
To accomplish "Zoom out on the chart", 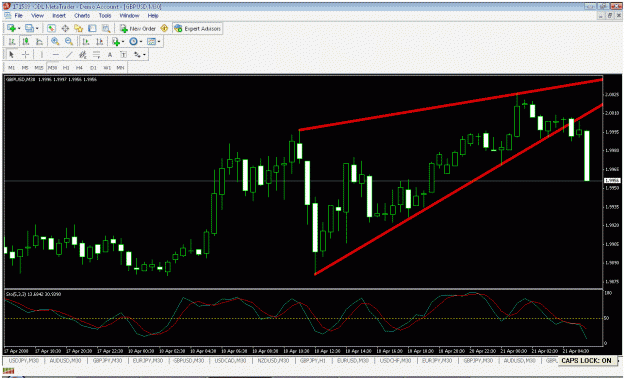I will coord(69,41).
